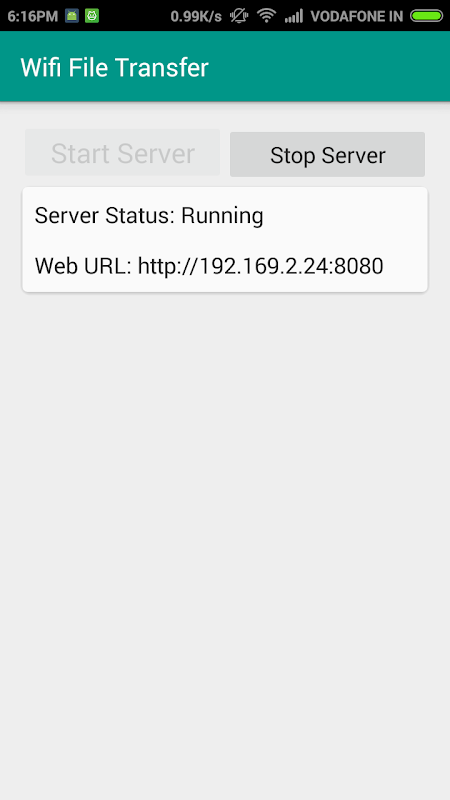450x800 pixels.
Task: Tap the empty grey area below the card
Action: 225,546
